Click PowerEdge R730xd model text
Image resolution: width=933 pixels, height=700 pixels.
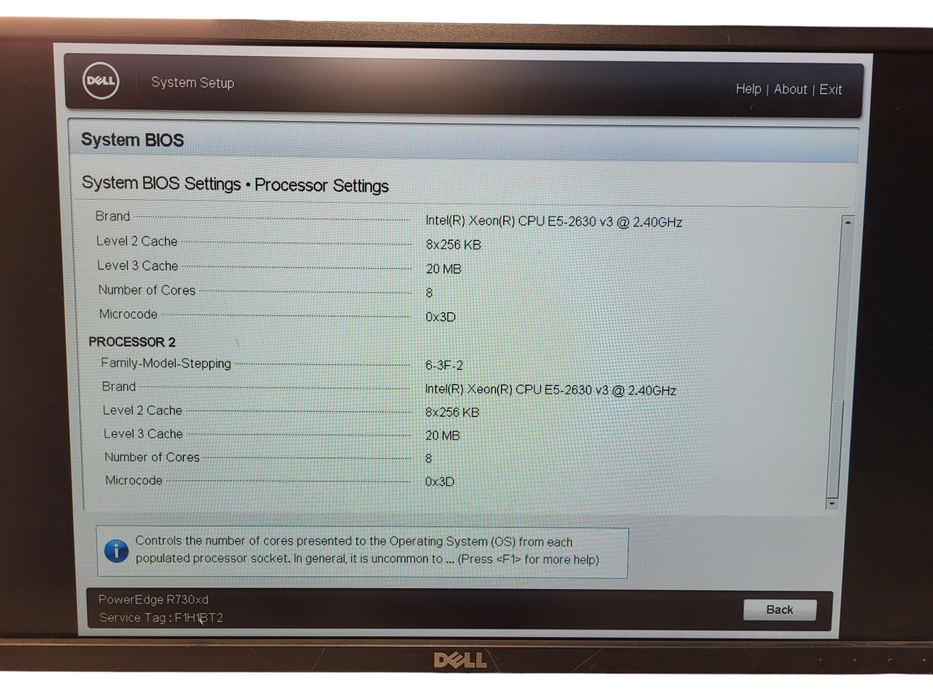(154, 599)
